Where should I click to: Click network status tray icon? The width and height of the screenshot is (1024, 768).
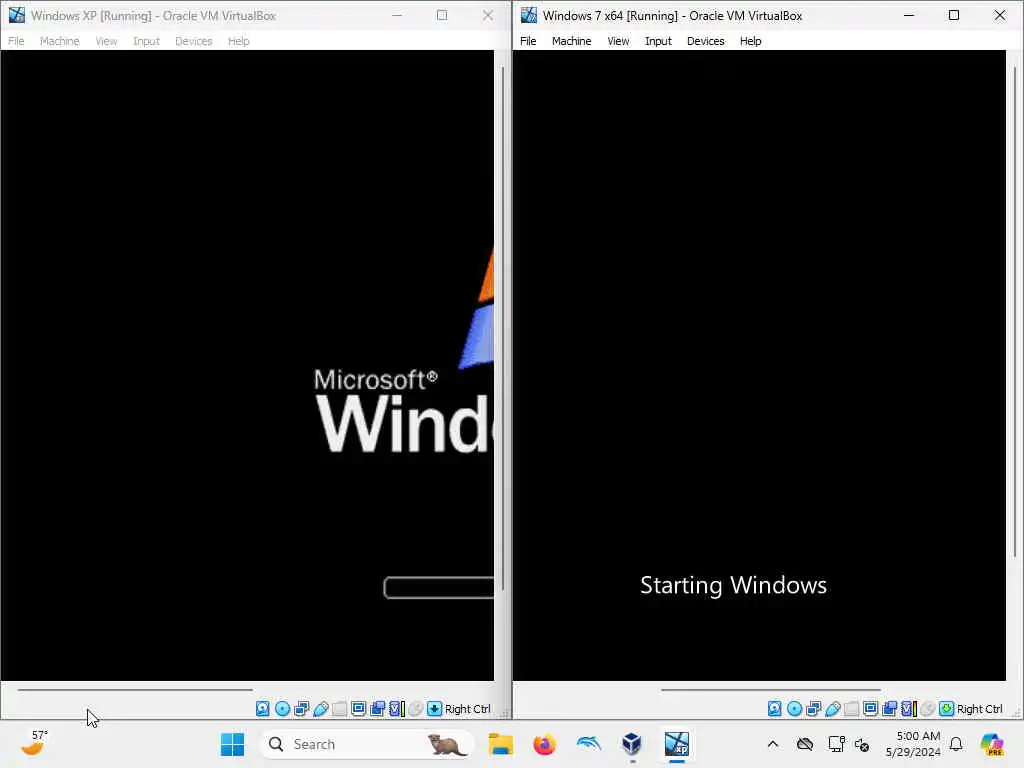tap(836, 744)
